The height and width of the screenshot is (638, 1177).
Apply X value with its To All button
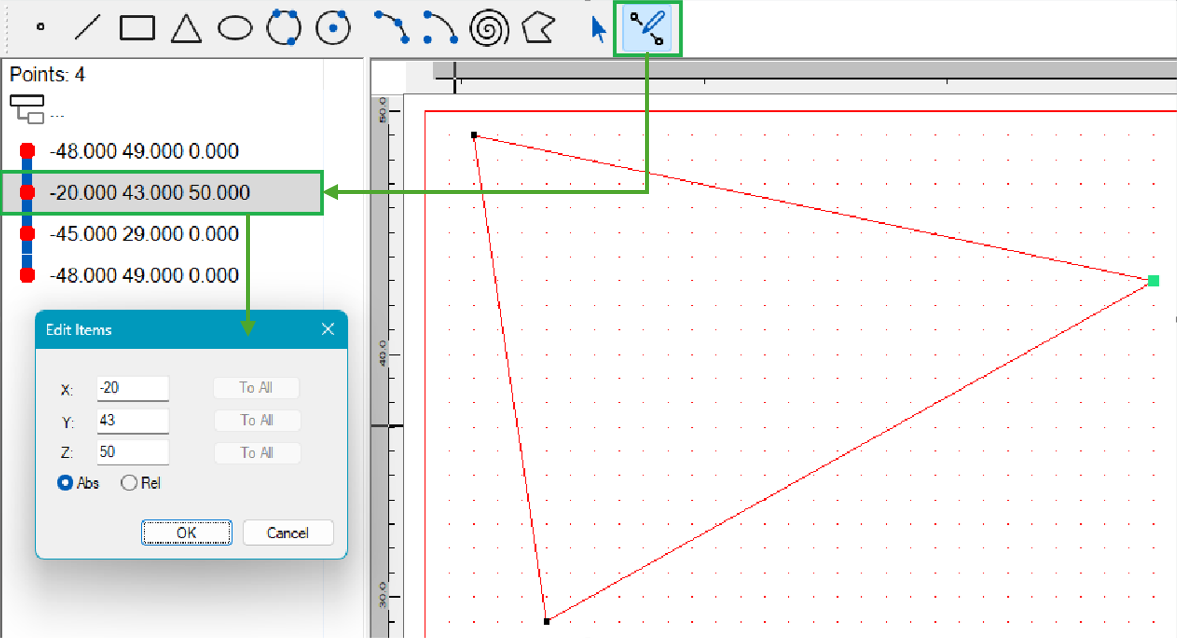[256, 388]
